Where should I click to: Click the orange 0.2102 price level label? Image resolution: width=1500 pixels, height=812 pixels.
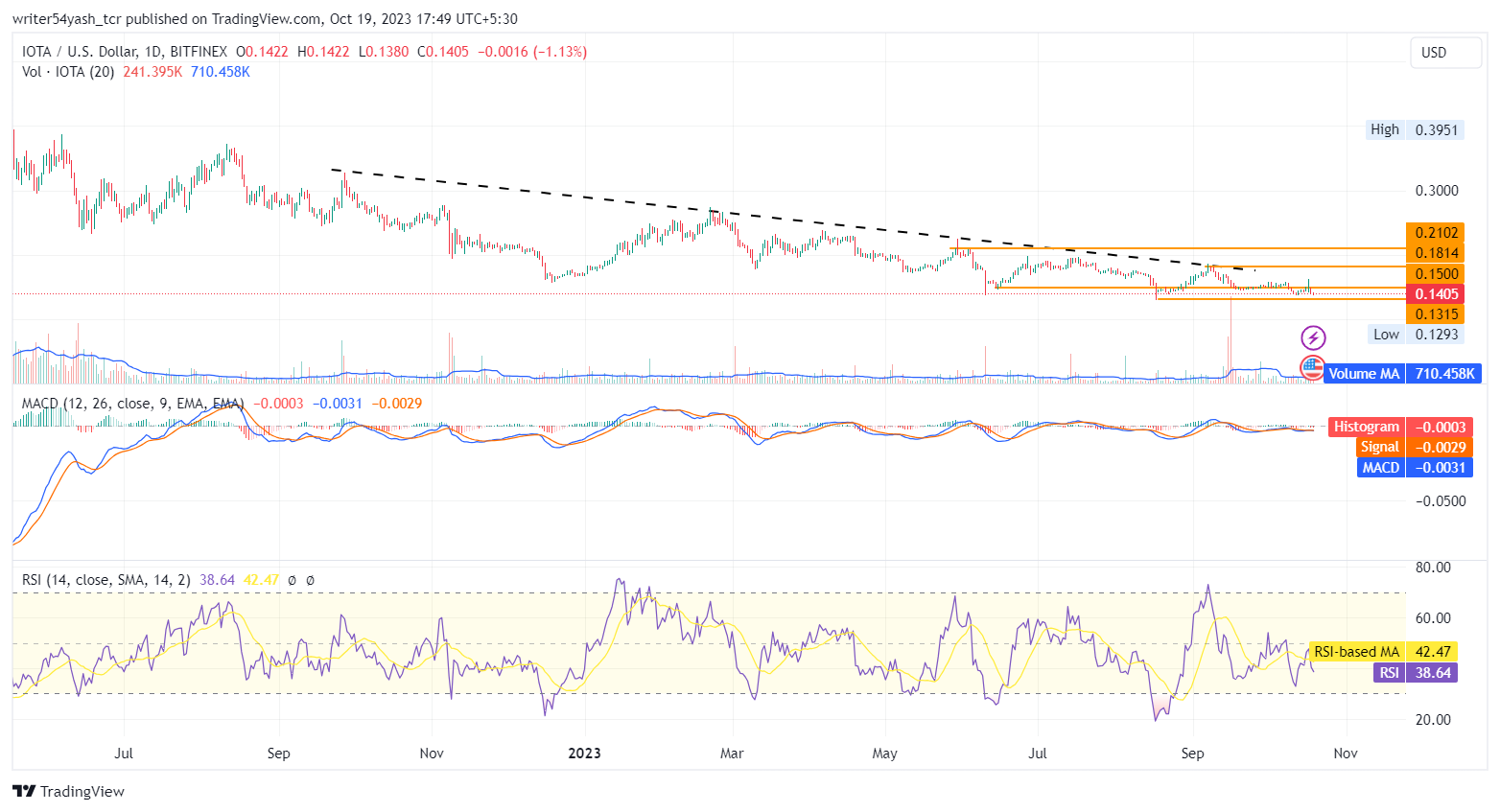point(1435,233)
